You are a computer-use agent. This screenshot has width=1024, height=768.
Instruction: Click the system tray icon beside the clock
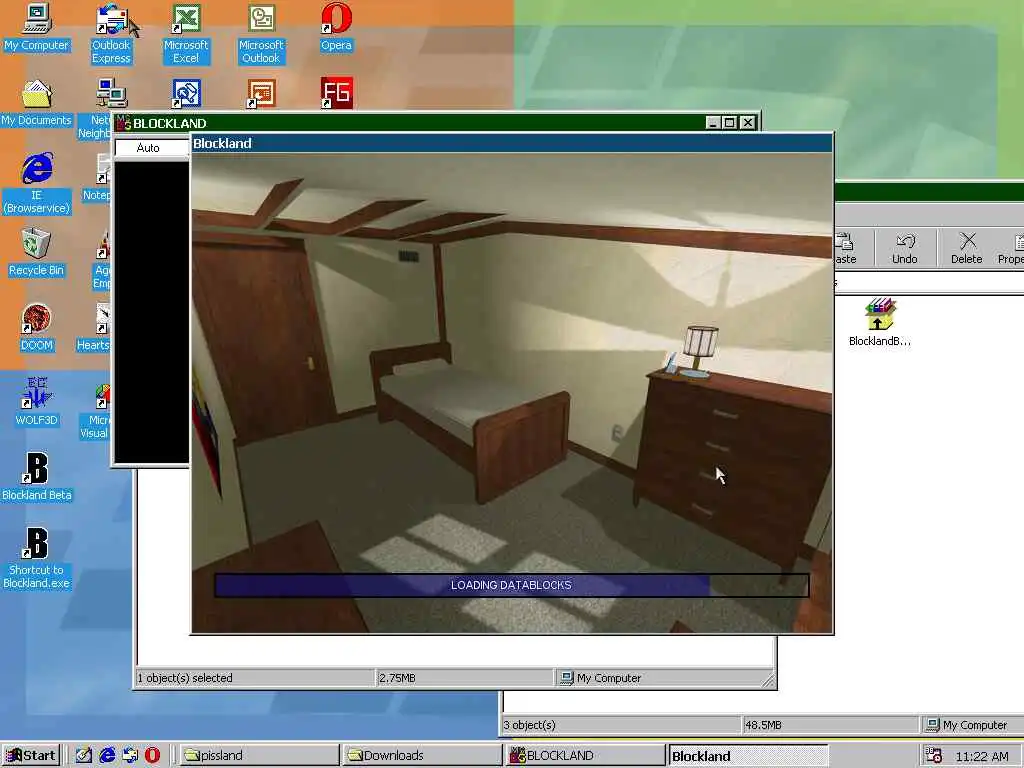coord(934,756)
